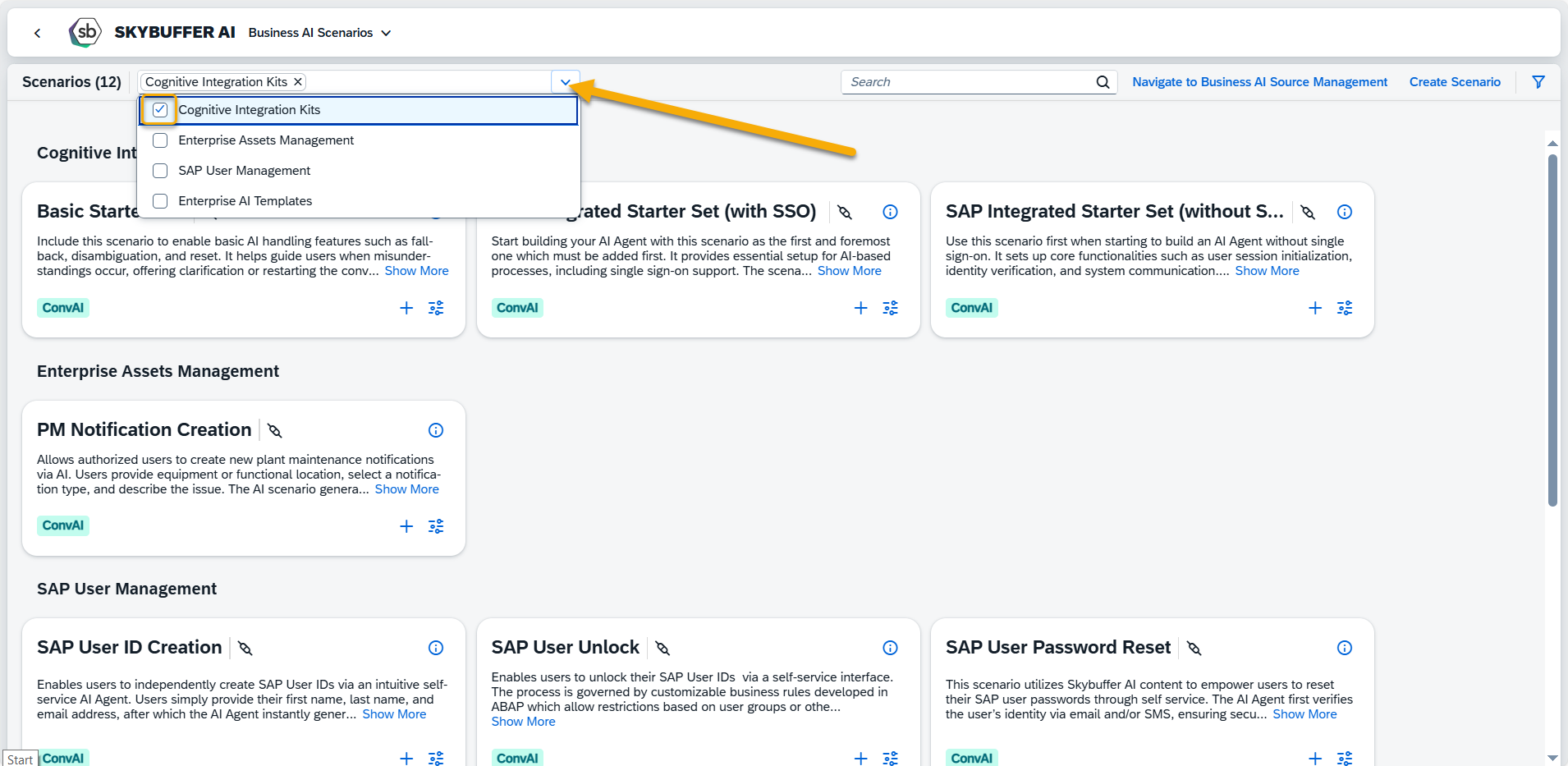Screen dimensions: 1568x766
Task: Open info icon on SAP User ID Creation
Action: [x=436, y=648]
